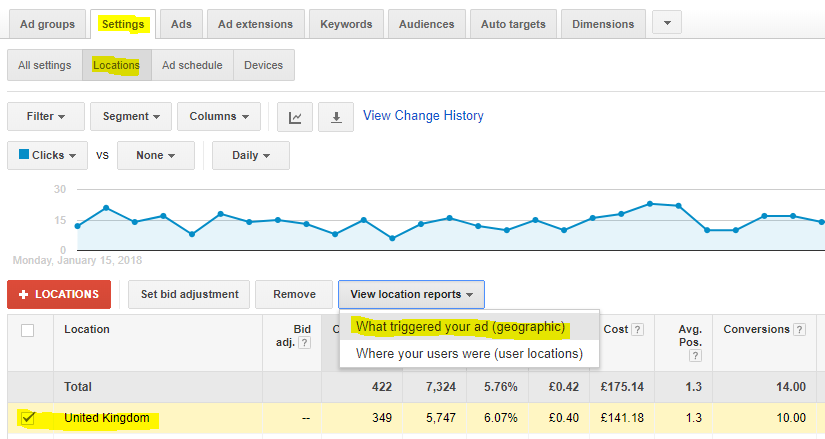825x439 pixels.
Task: Click the Total cost £175.14 cell
Action: 622,387
